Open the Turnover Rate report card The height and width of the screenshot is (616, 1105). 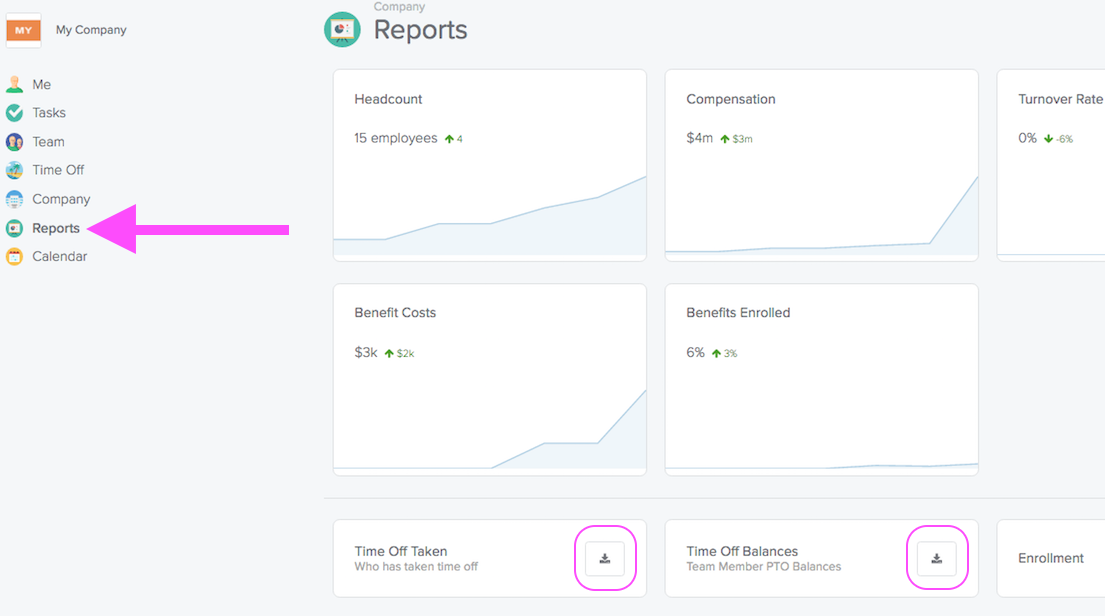click(1051, 165)
